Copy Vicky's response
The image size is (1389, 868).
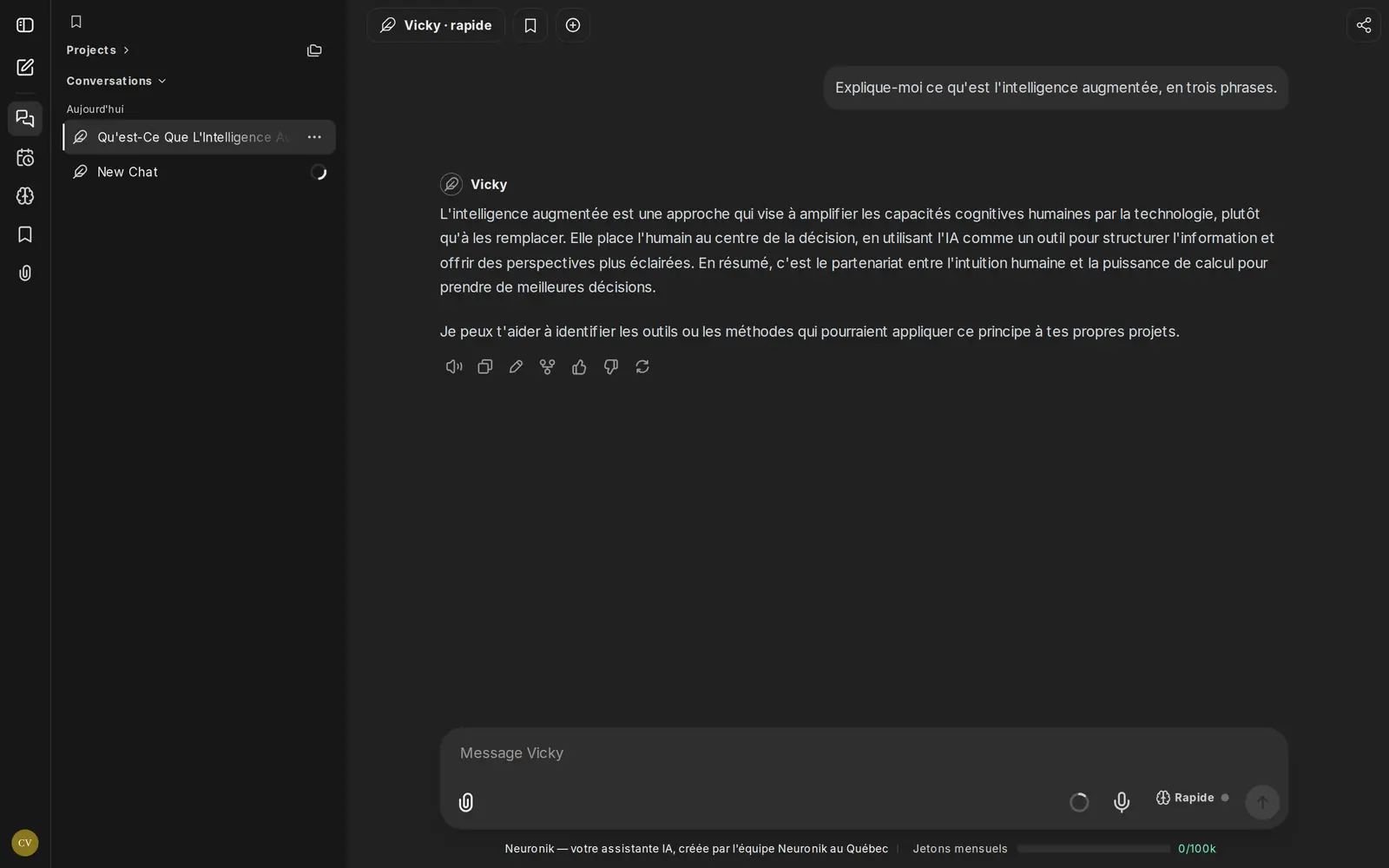(x=485, y=367)
